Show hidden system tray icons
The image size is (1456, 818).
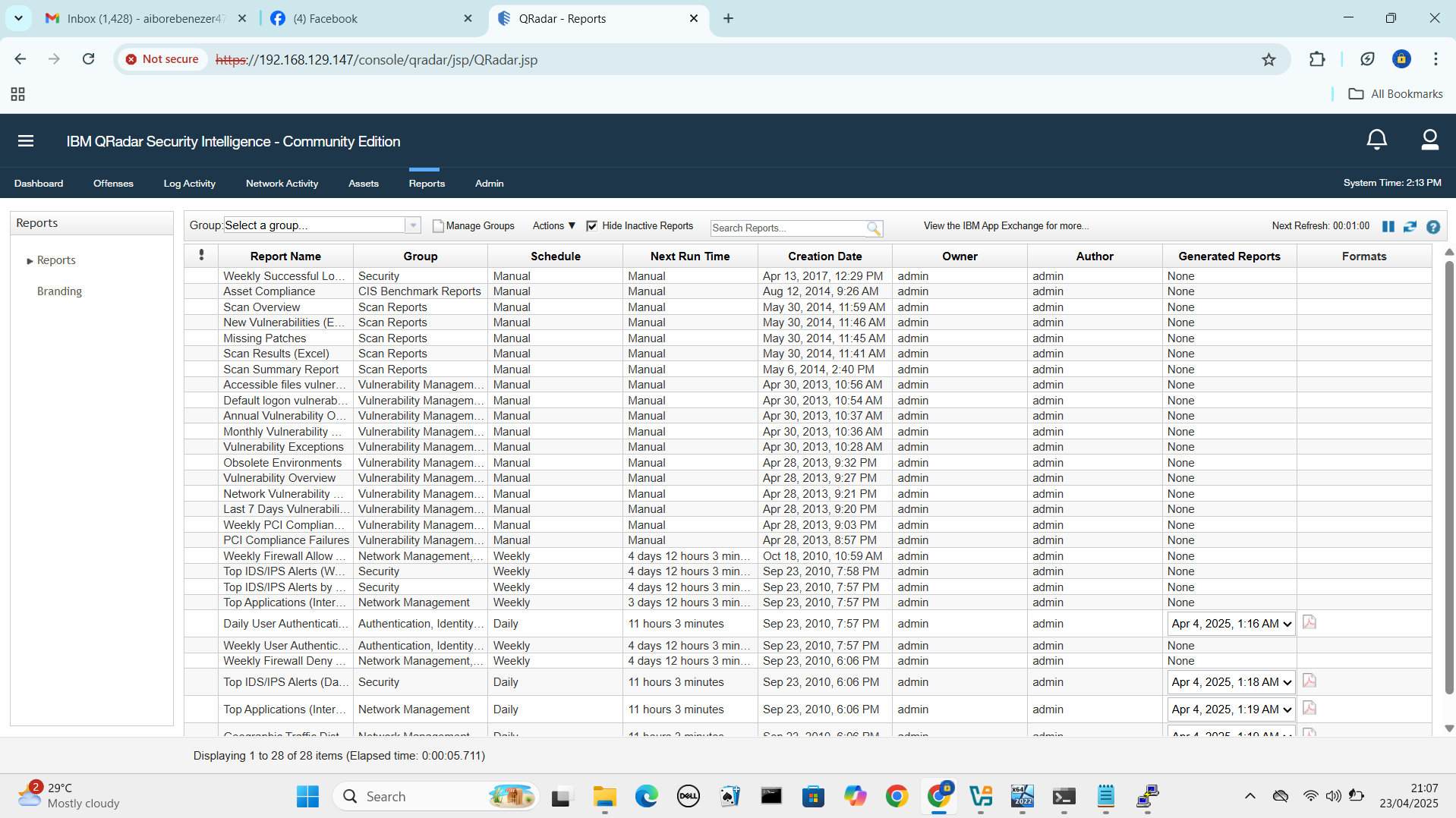(1250, 796)
